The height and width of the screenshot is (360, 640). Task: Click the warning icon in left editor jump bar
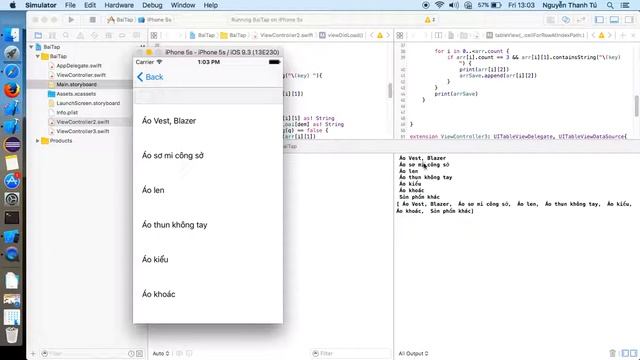click(380, 36)
